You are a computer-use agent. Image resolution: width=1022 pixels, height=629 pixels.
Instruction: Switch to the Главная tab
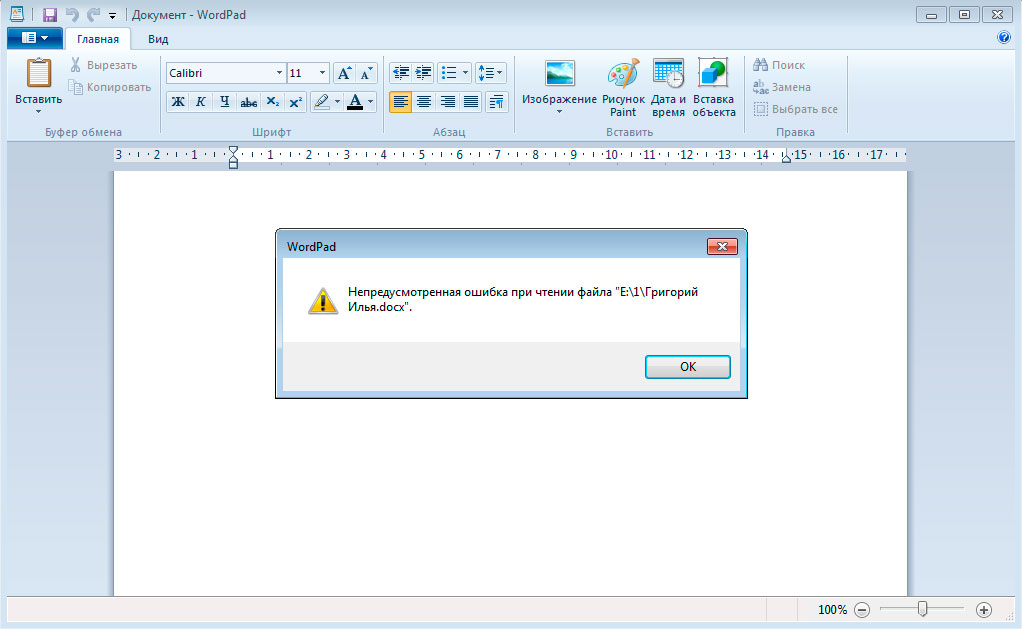tap(98, 39)
